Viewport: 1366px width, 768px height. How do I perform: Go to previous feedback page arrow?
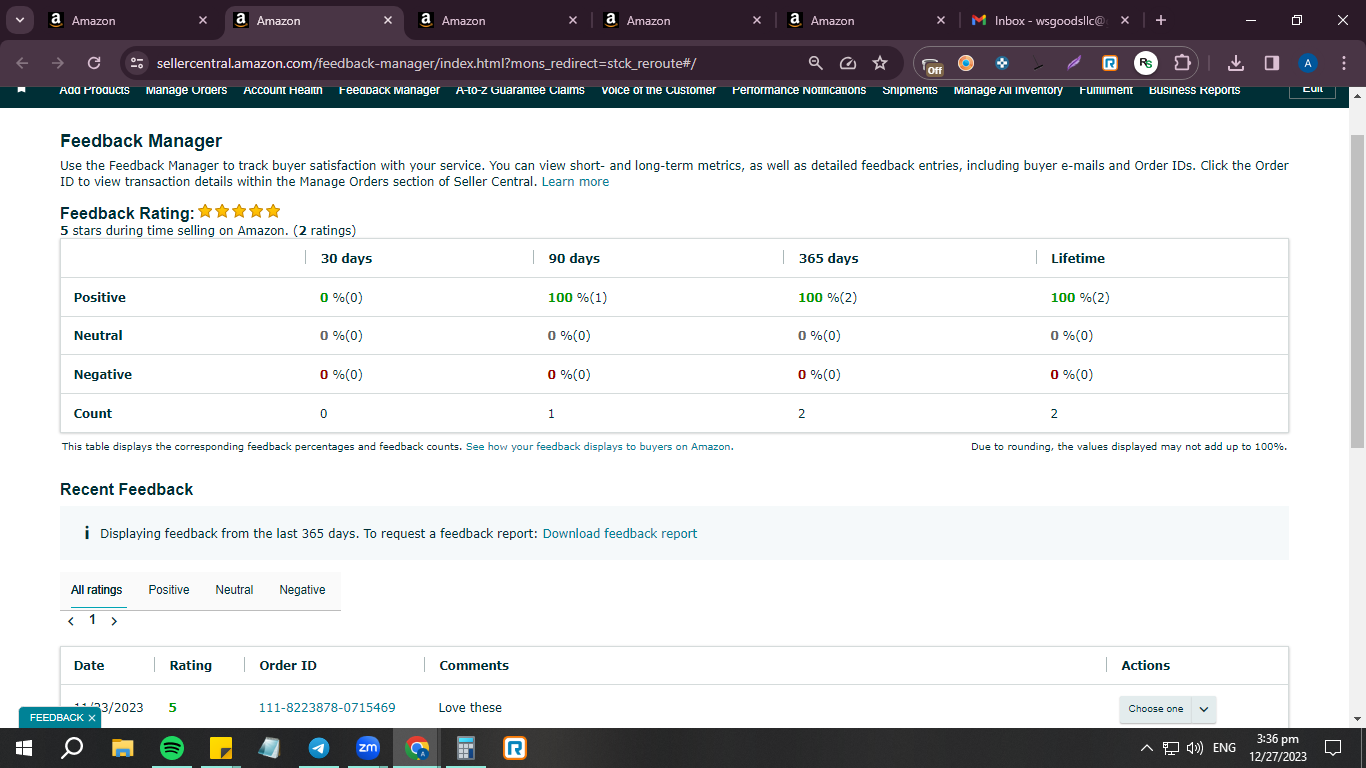point(71,621)
